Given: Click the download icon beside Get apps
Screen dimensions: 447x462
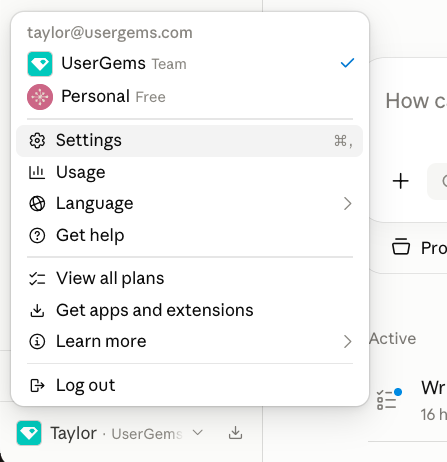Looking at the screenshot, I should pos(37,310).
